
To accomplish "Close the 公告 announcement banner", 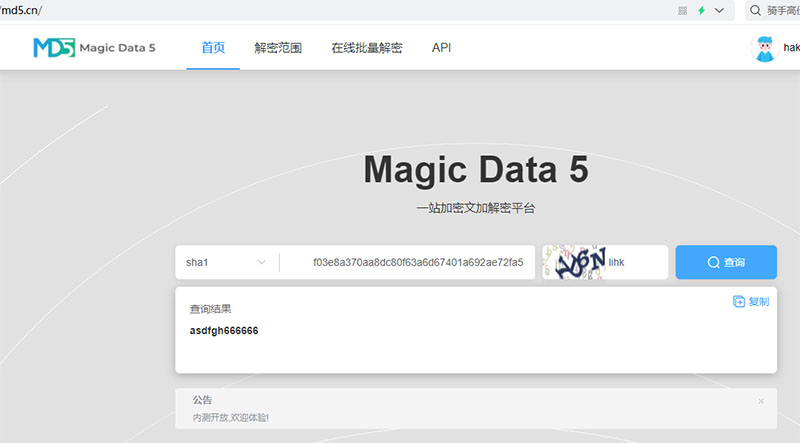I will pyautogui.click(x=761, y=401).
